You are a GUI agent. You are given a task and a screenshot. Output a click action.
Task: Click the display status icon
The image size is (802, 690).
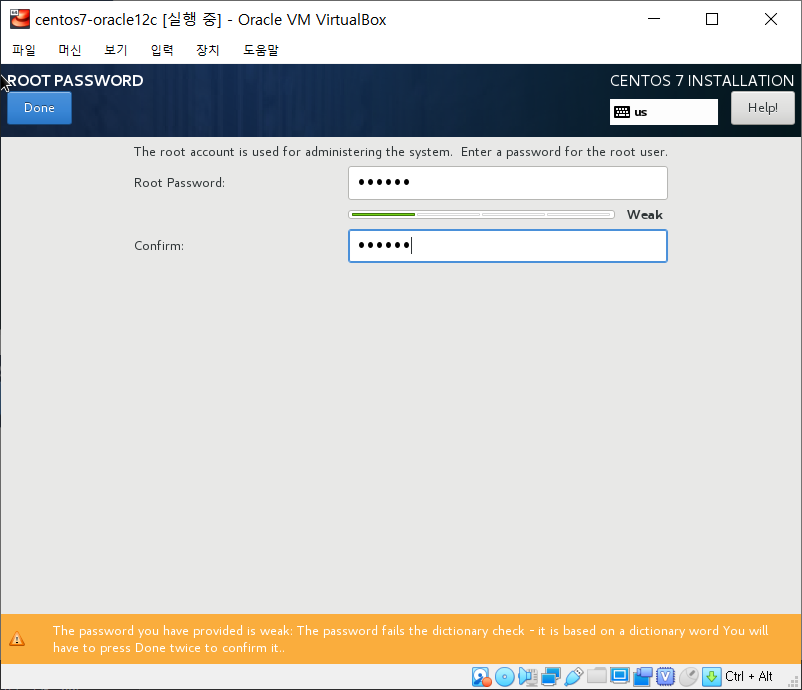click(619, 676)
